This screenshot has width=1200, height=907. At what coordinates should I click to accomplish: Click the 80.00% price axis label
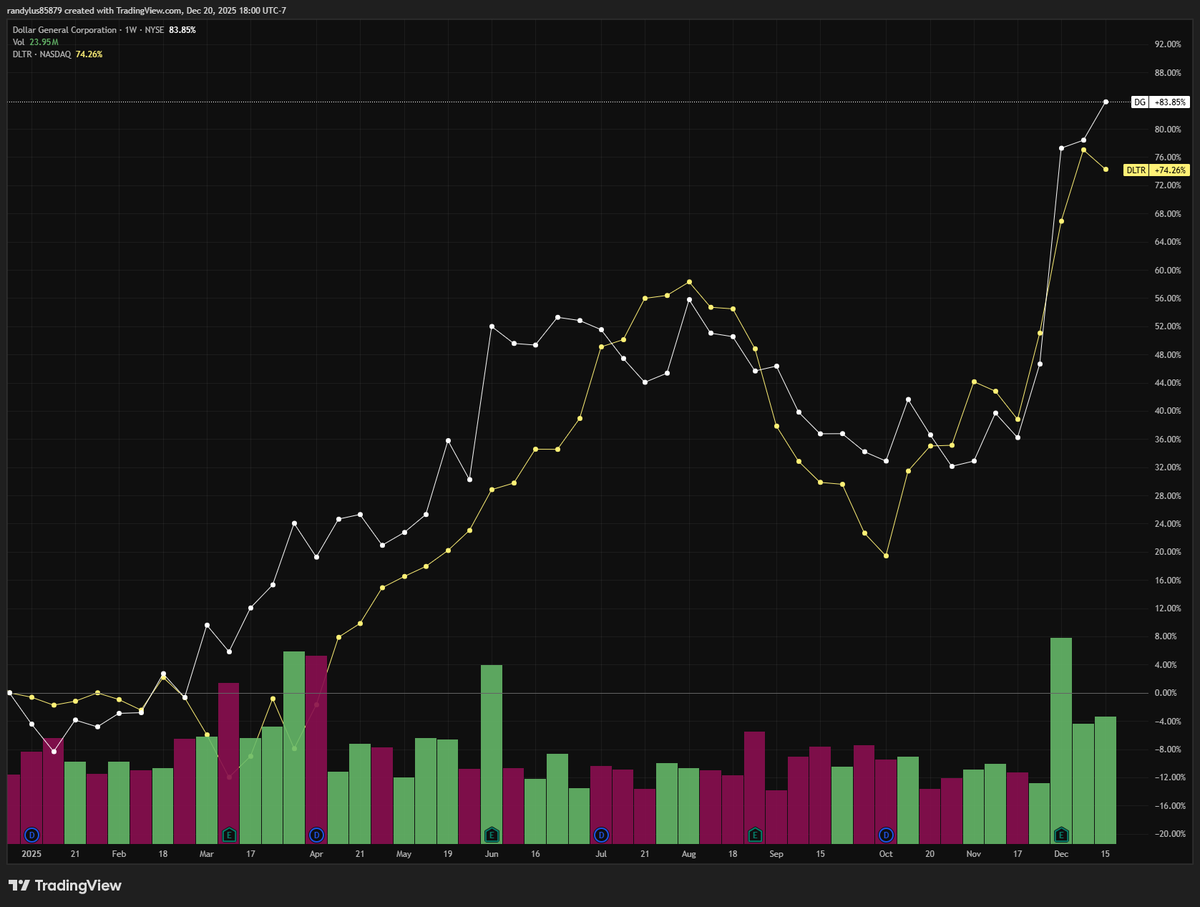[1167, 129]
